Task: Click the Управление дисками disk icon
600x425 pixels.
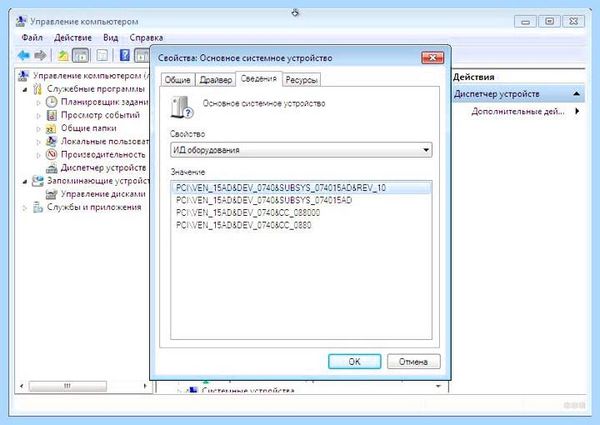Action: pos(51,194)
